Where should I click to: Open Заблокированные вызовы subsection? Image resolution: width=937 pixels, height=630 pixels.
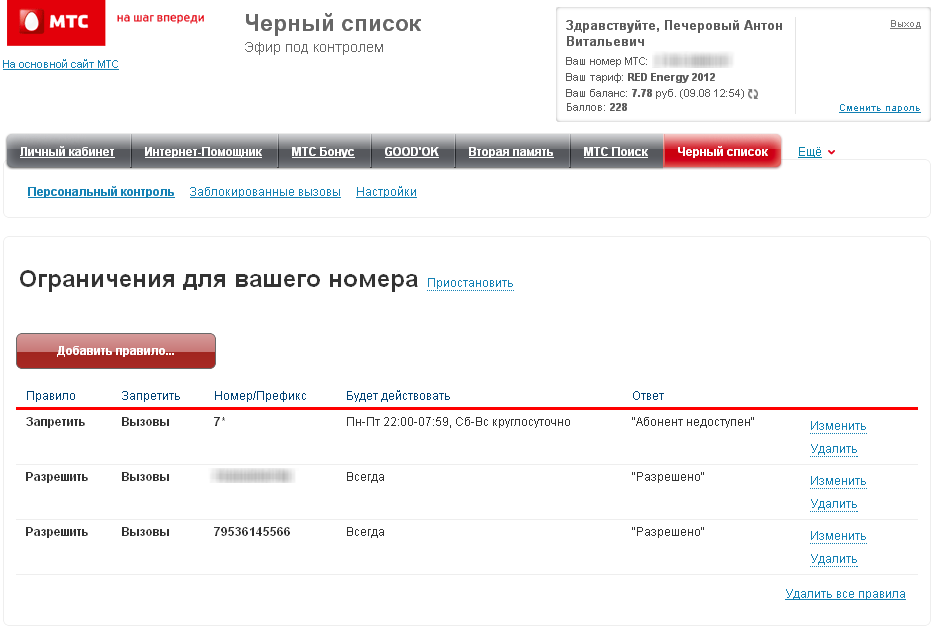pyautogui.click(x=265, y=192)
